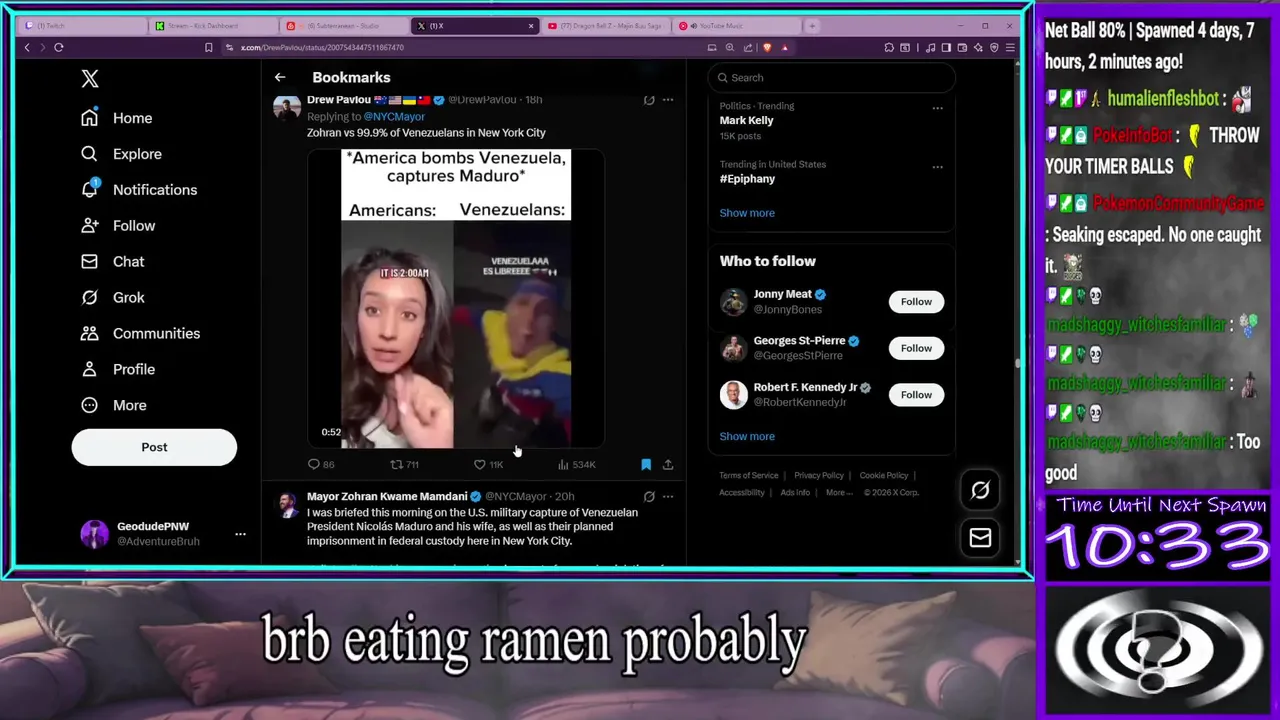
Task: Open the Follow page in the sidebar
Action: pyautogui.click(x=118, y=226)
